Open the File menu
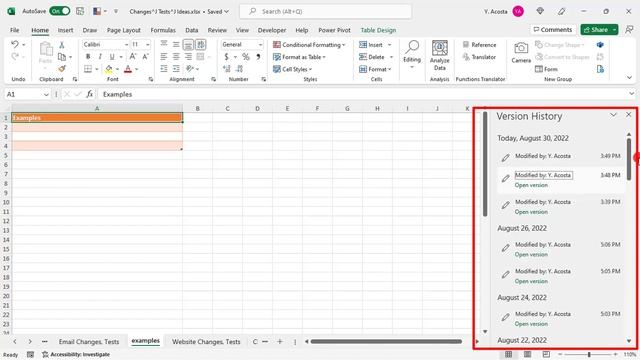The image size is (640, 360). coord(15,30)
